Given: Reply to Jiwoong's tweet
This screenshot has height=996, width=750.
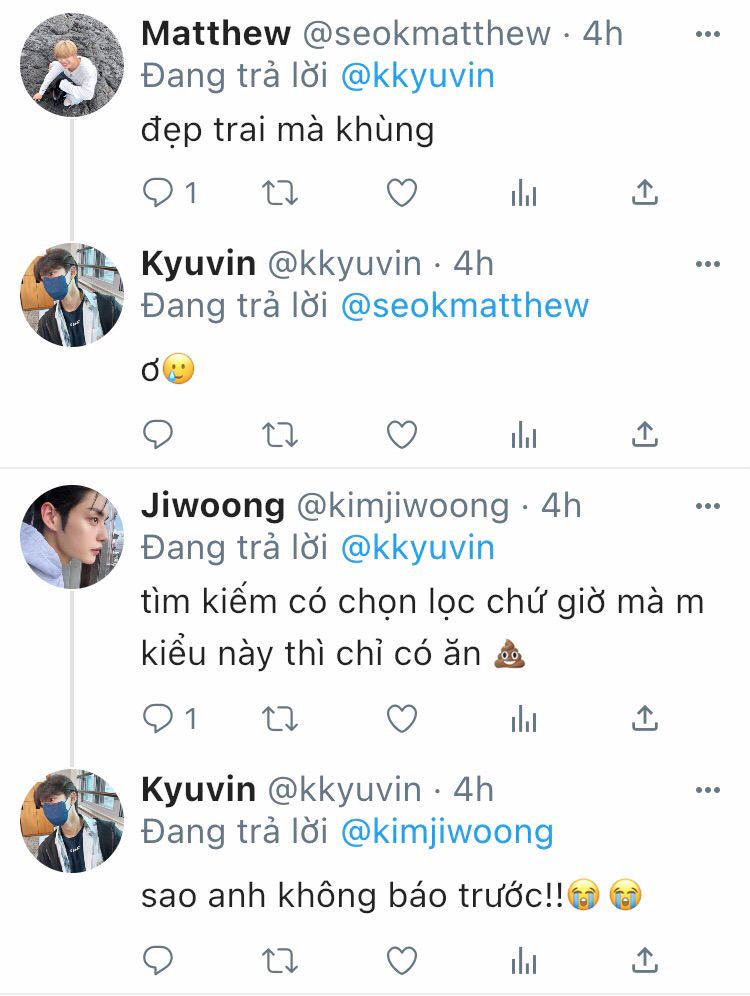Looking at the screenshot, I should (158, 718).
